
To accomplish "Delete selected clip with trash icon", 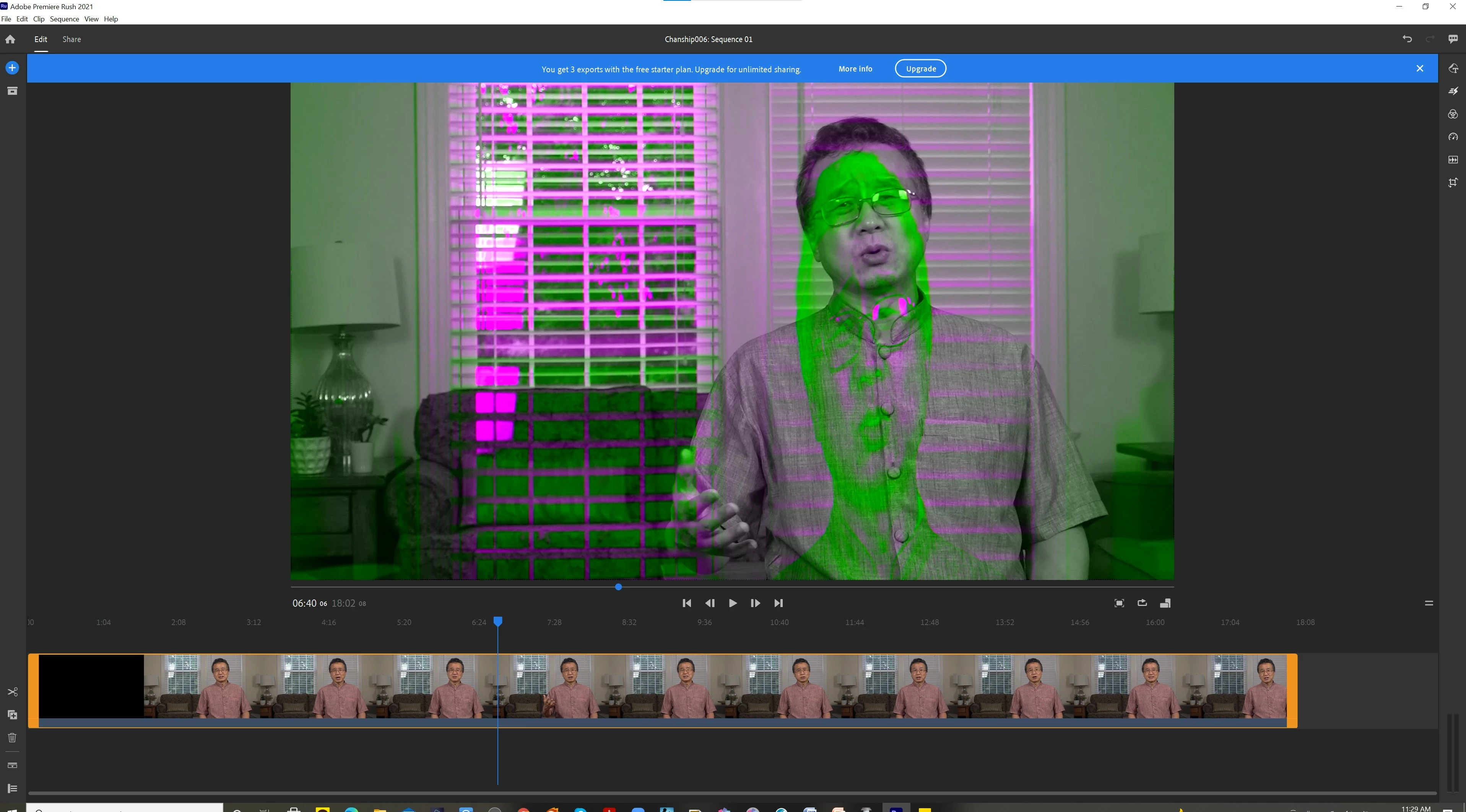I will [13, 738].
